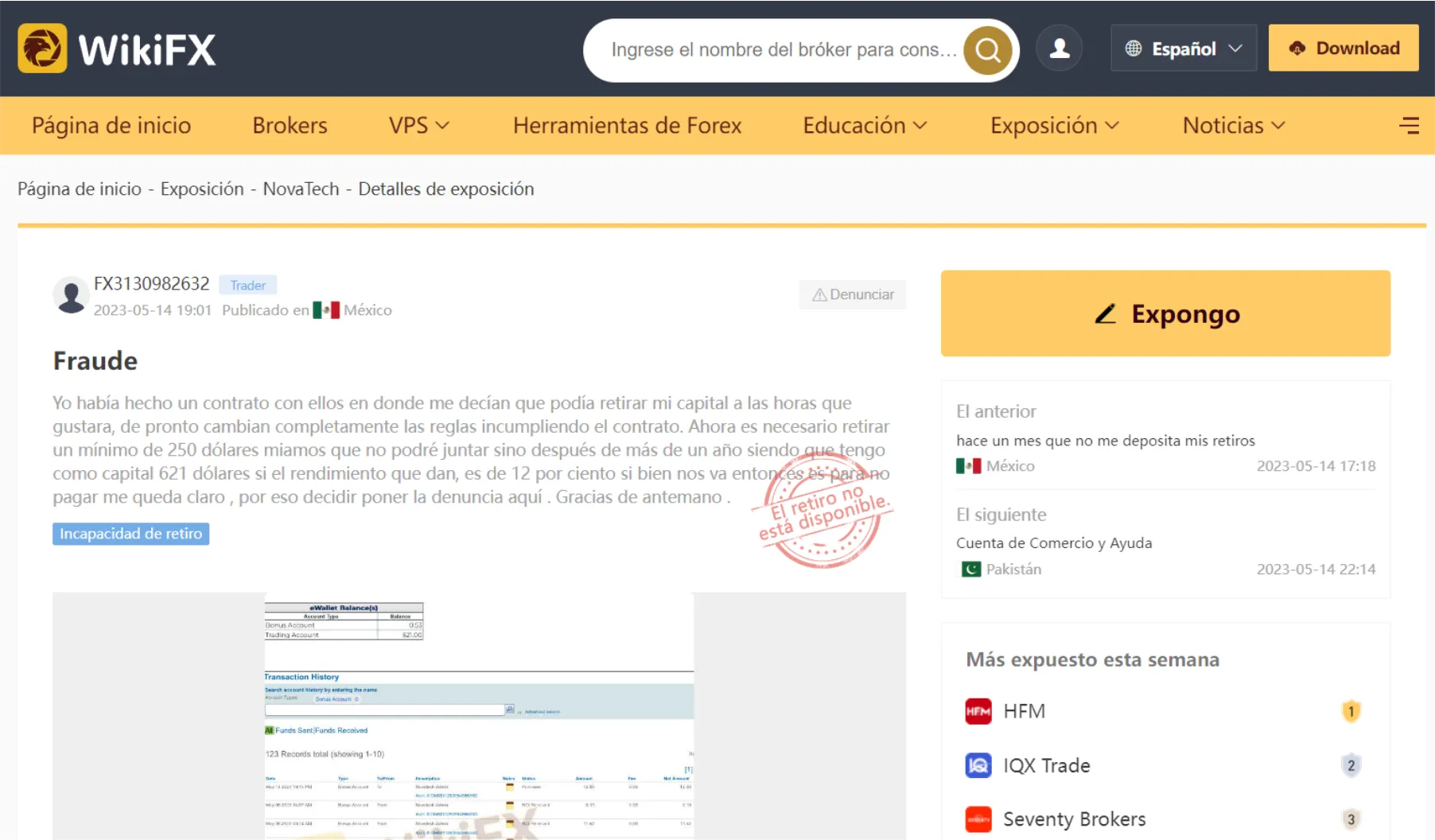This screenshot has width=1435, height=840.
Task: Click the rank 3 badge next to Seventy Brokers
Action: coord(1351,819)
